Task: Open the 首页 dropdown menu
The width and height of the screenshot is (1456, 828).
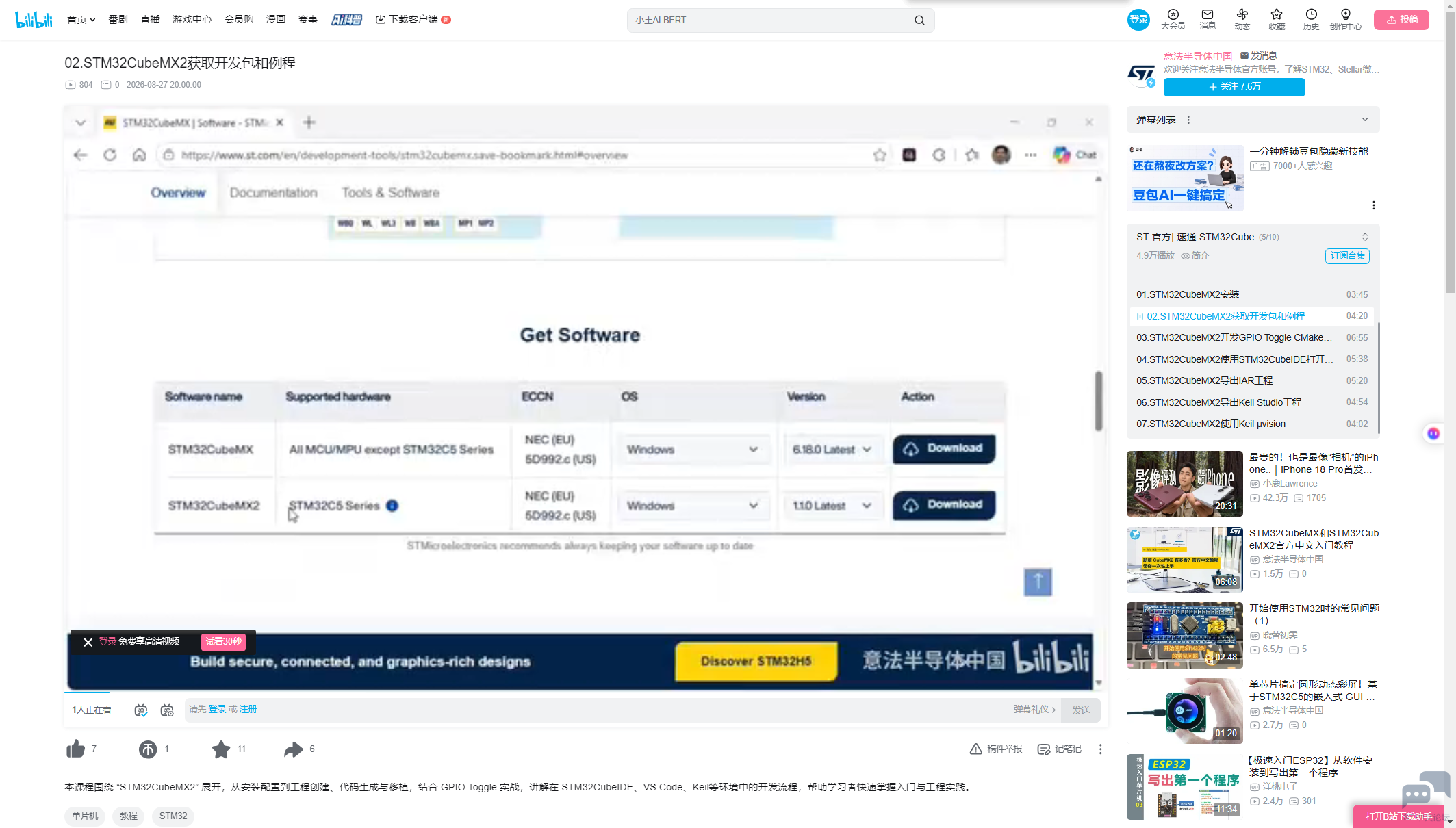Action: pyautogui.click(x=81, y=20)
